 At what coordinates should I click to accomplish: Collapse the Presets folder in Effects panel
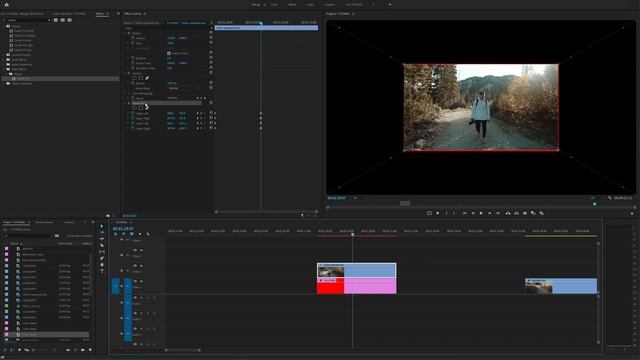(4, 26)
